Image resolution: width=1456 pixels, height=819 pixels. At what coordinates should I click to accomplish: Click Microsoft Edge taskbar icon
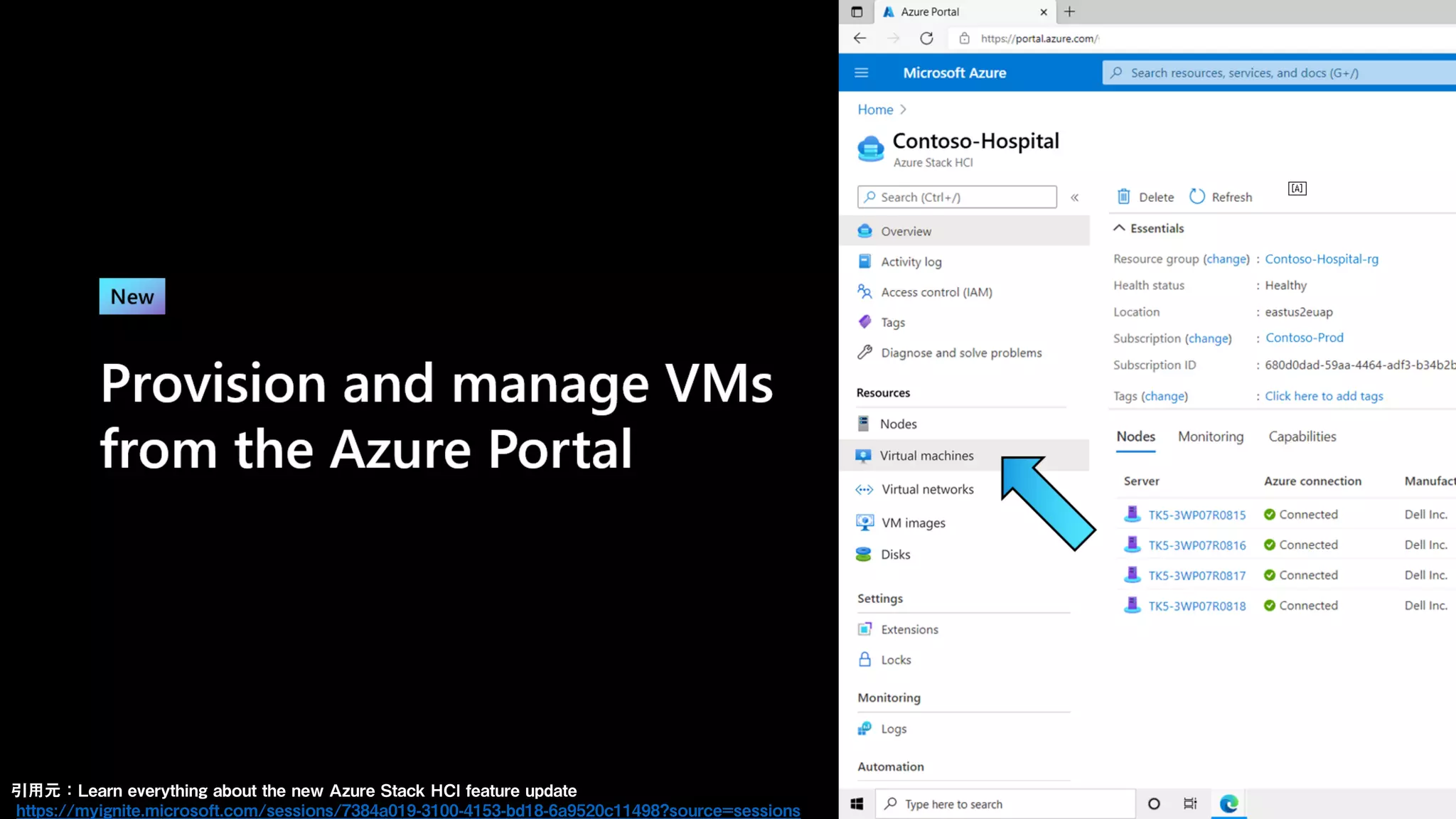(1228, 804)
